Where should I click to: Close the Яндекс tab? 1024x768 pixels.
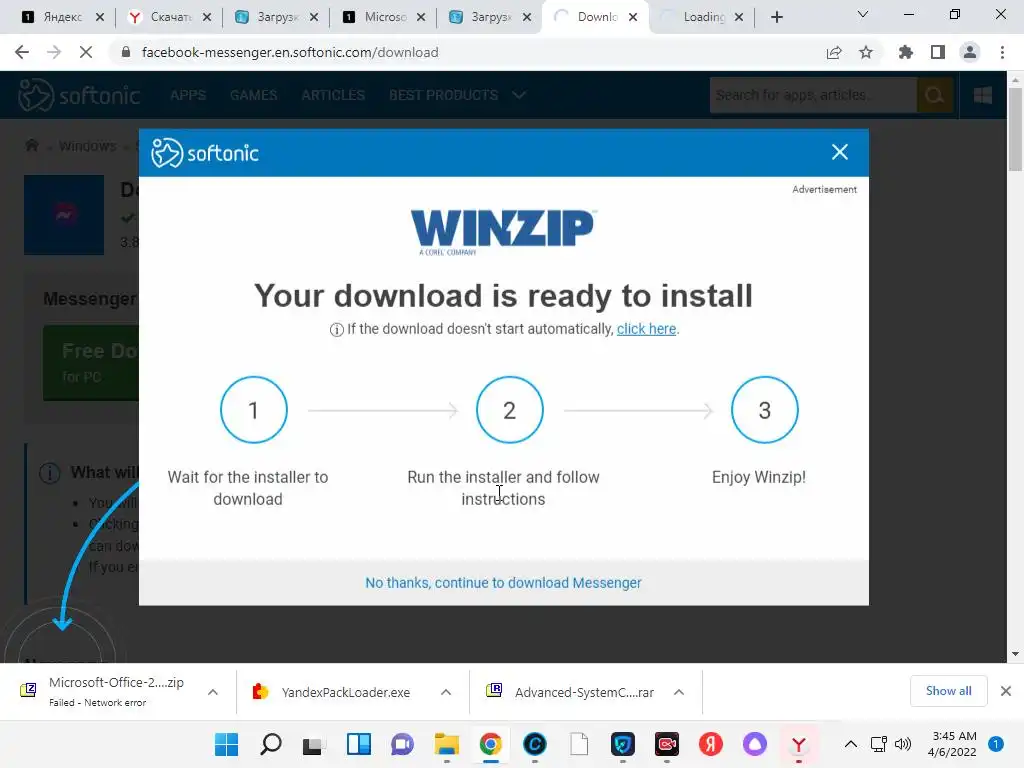pyautogui.click(x=100, y=17)
